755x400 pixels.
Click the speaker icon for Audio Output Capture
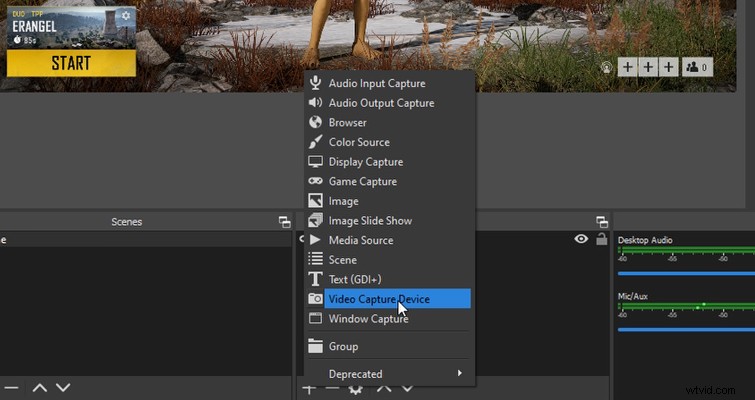pyautogui.click(x=315, y=103)
